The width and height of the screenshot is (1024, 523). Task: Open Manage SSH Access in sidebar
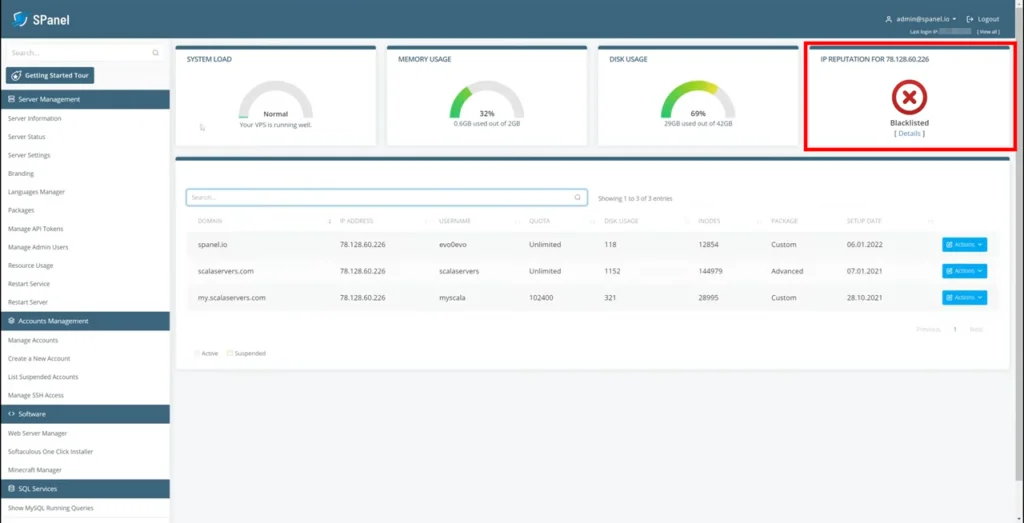[36, 395]
